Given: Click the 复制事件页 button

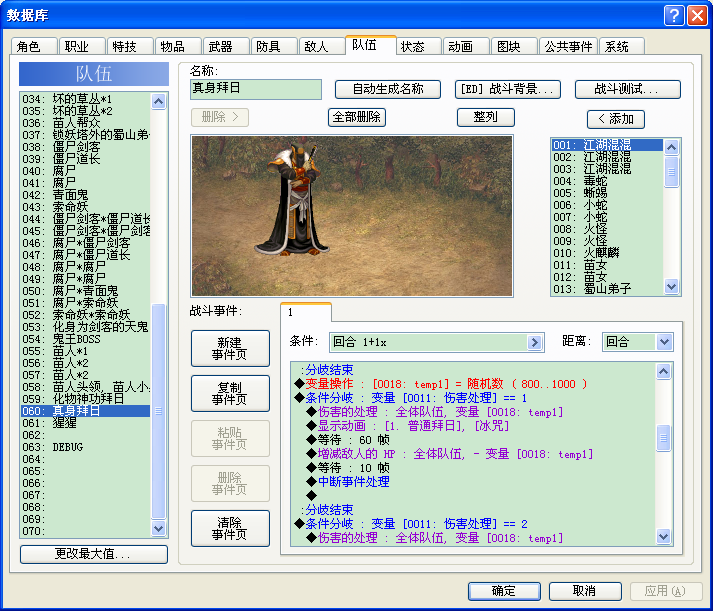Looking at the screenshot, I should (x=230, y=393).
